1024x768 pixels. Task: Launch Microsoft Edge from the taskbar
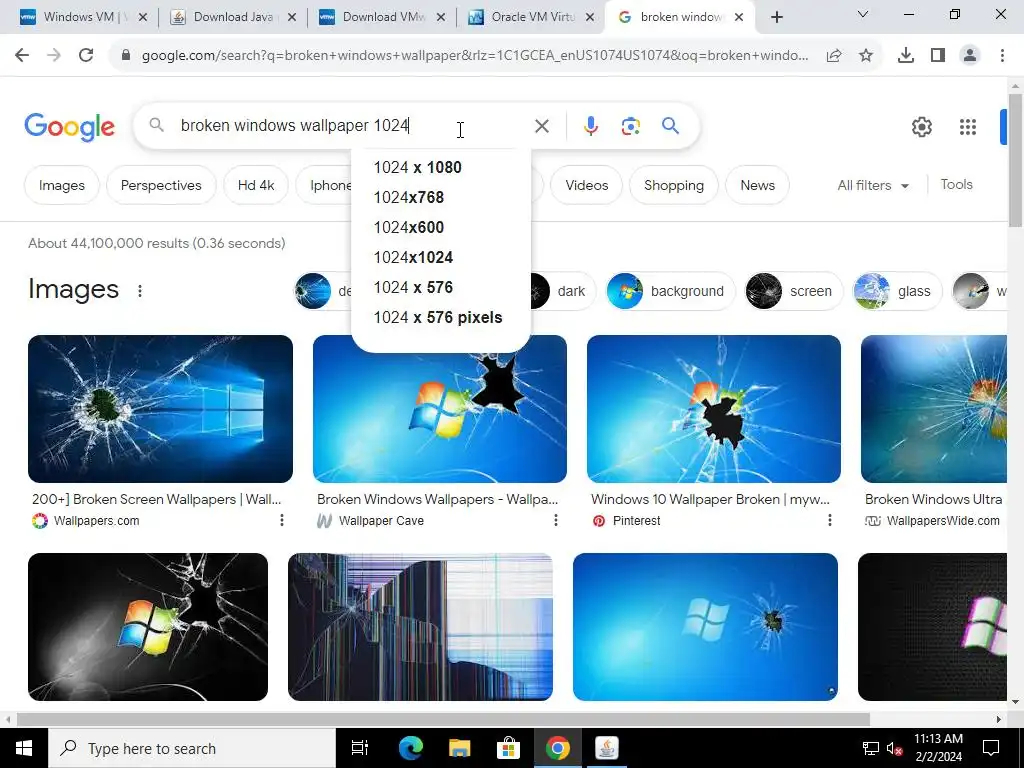tap(411, 748)
